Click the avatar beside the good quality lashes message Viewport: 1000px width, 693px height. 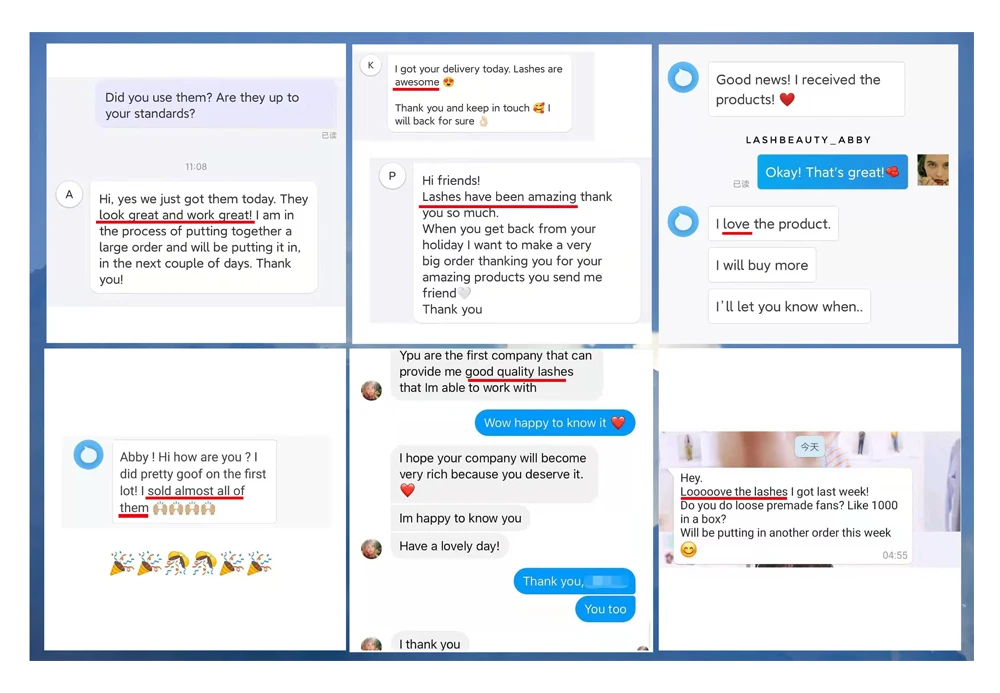[x=371, y=390]
